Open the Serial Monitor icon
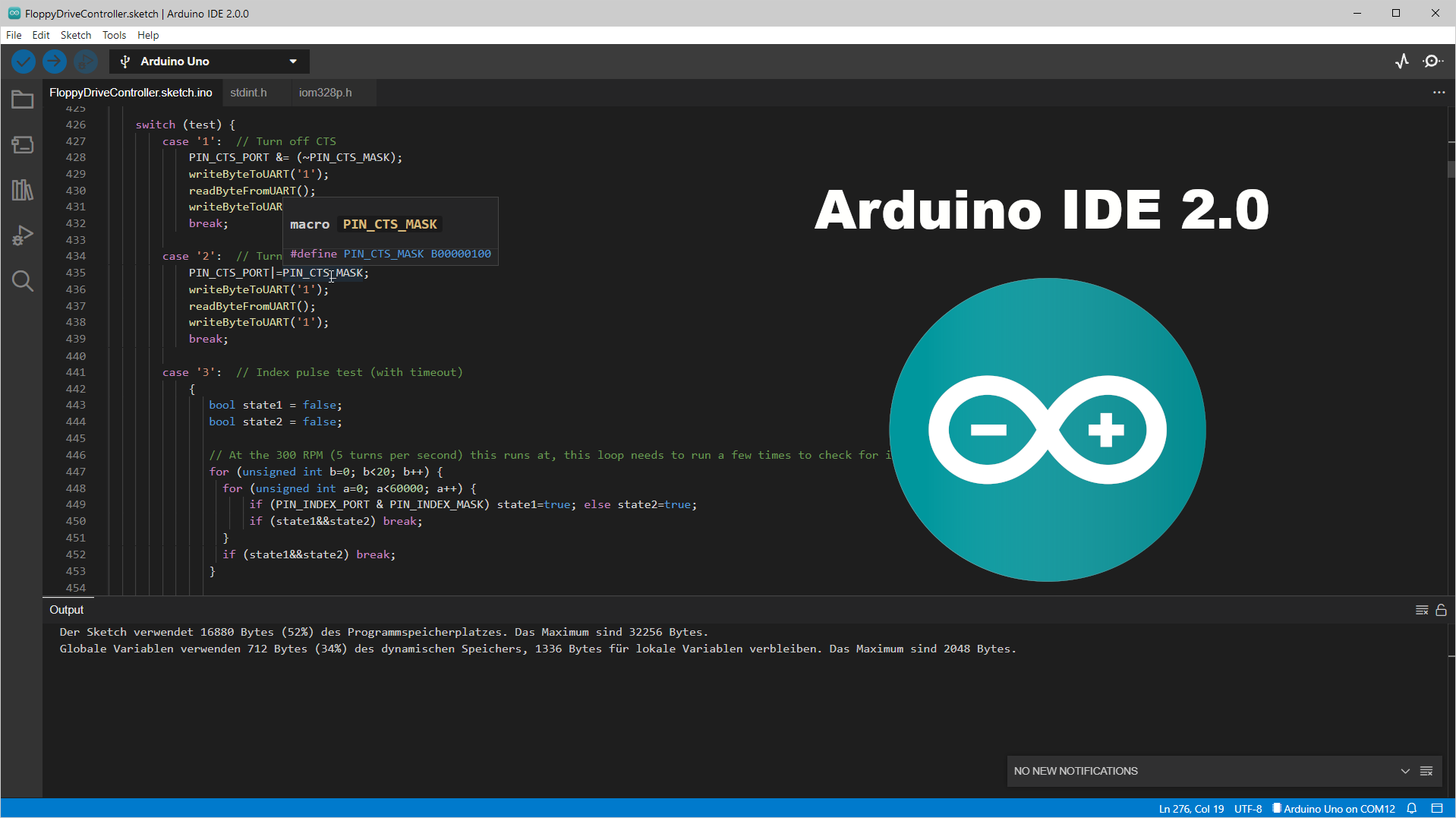 pos(1432,62)
